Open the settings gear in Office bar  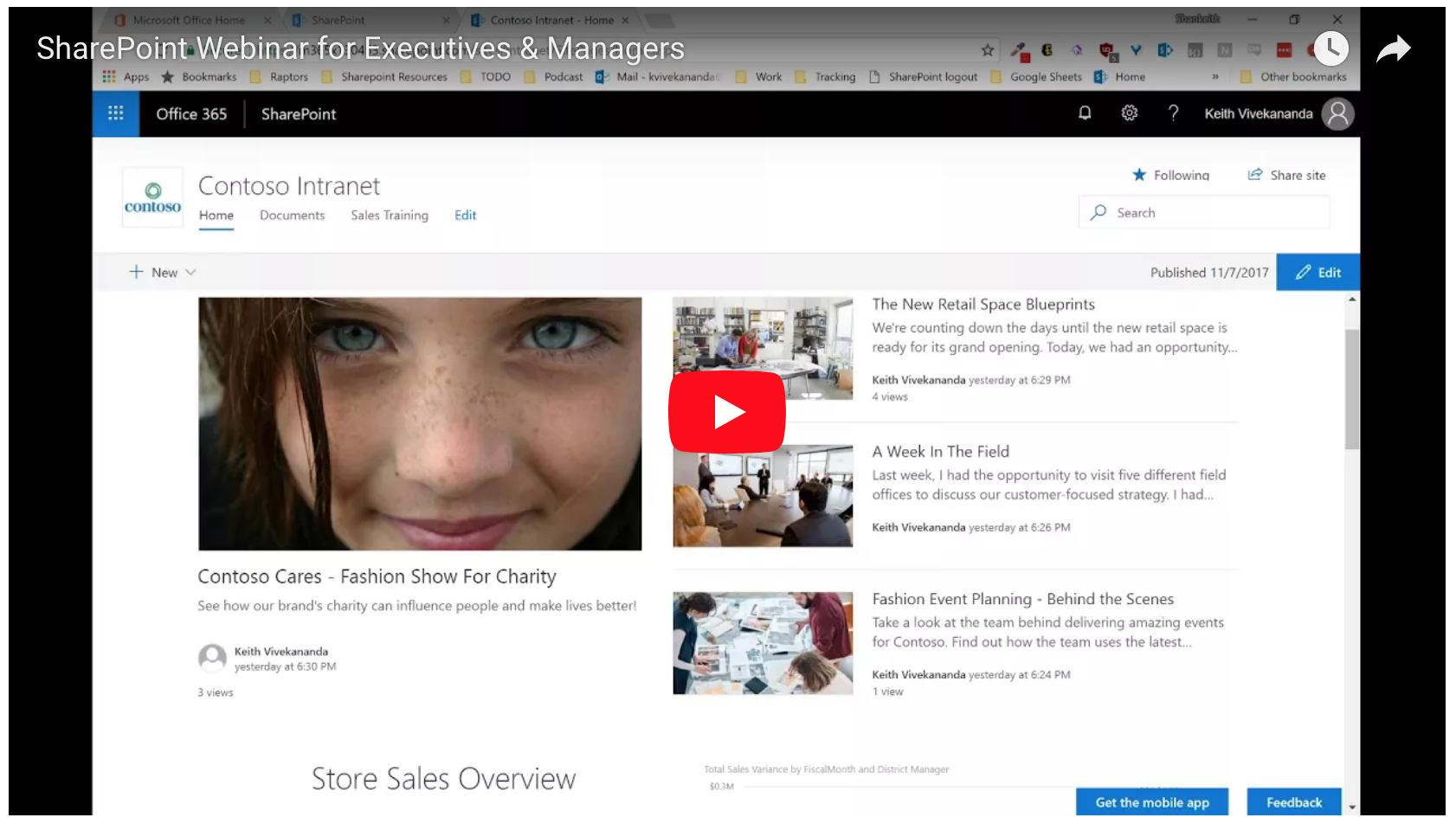1130,113
